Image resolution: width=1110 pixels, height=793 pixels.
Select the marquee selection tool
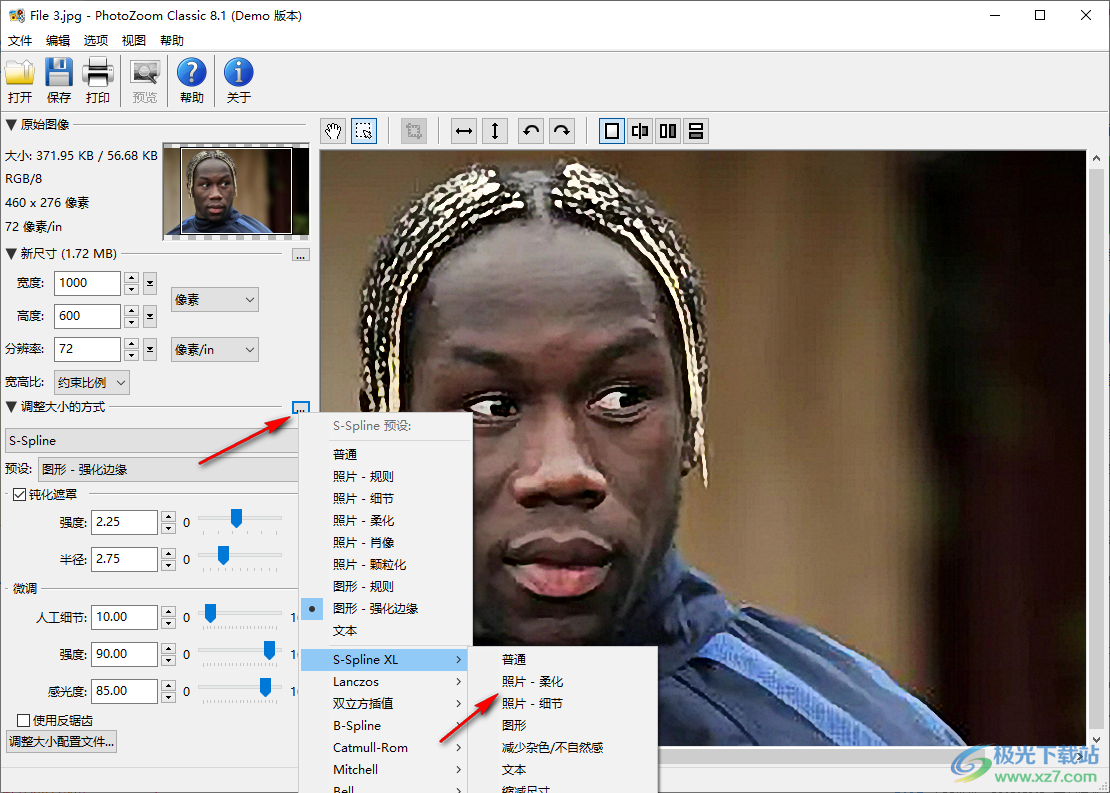(364, 131)
